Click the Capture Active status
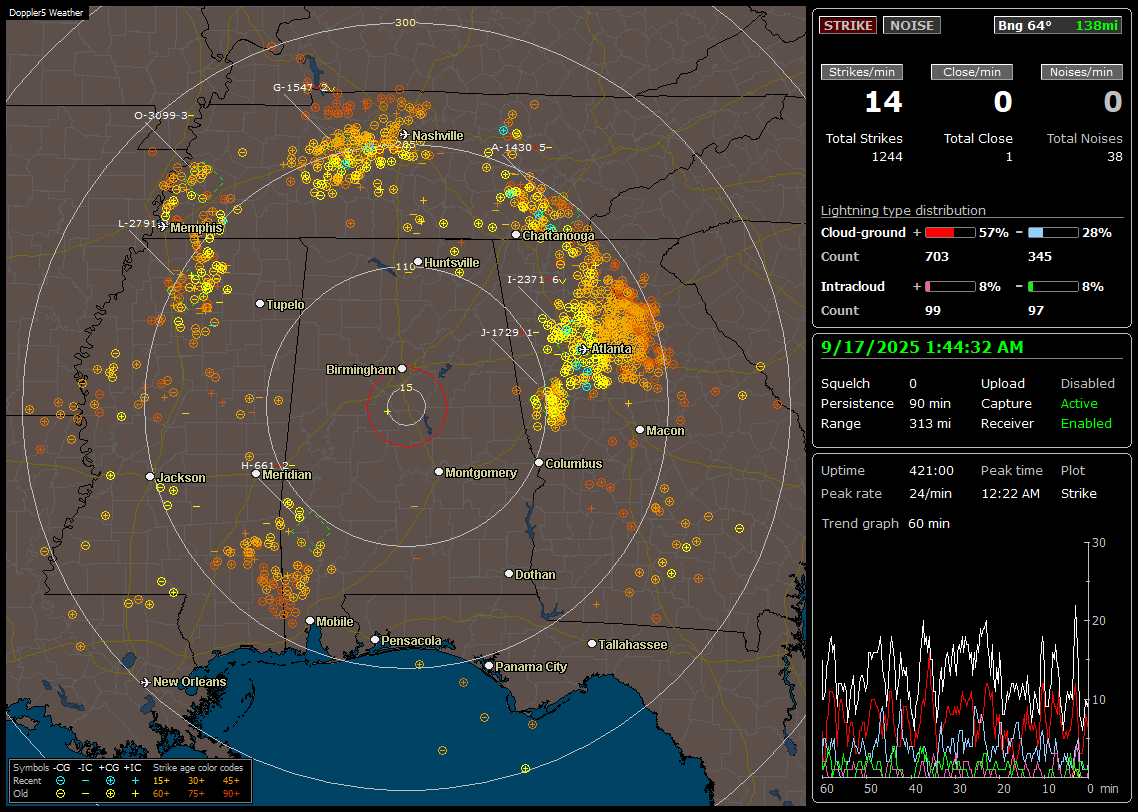The height and width of the screenshot is (812, 1138). (1079, 403)
